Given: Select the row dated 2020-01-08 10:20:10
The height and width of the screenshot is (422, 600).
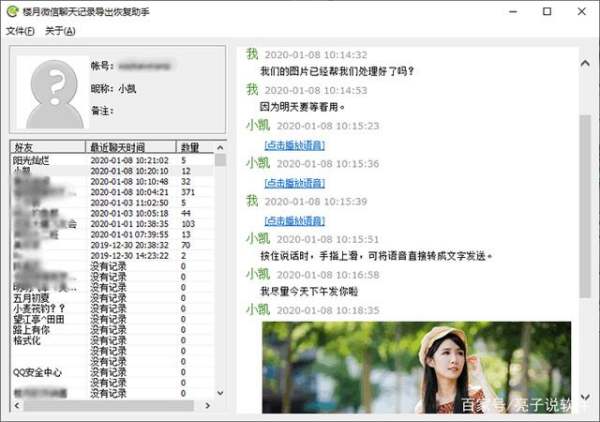Looking at the screenshot, I should [x=112, y=171].
